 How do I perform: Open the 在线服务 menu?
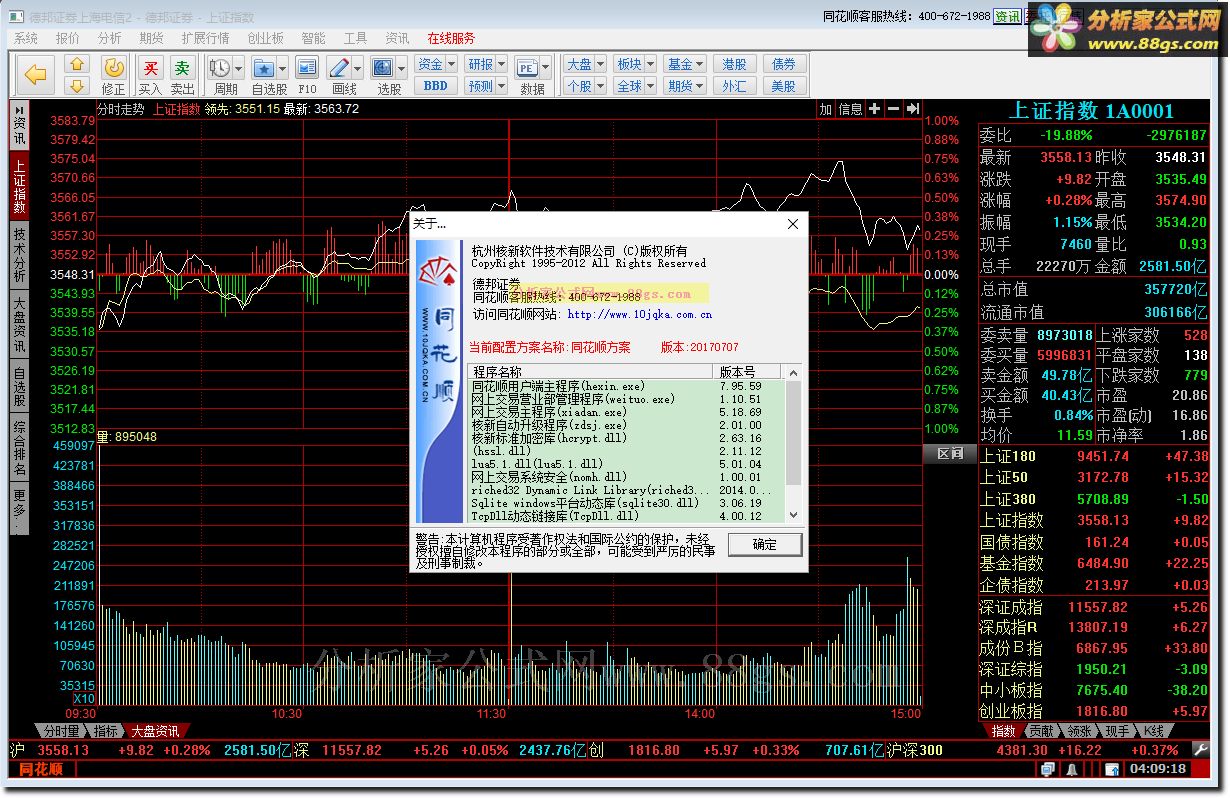451,38
